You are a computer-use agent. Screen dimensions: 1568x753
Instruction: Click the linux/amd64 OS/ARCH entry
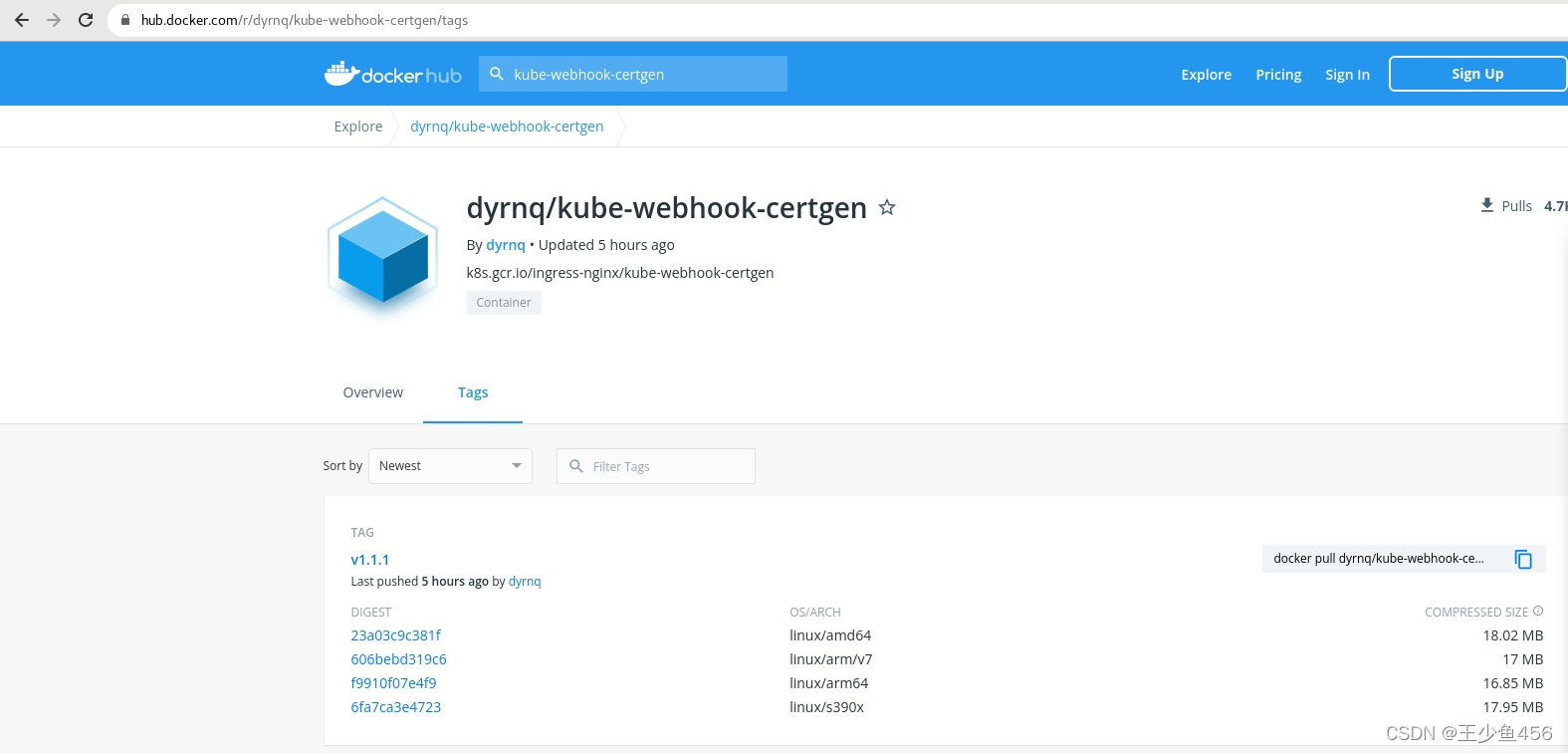830,635
